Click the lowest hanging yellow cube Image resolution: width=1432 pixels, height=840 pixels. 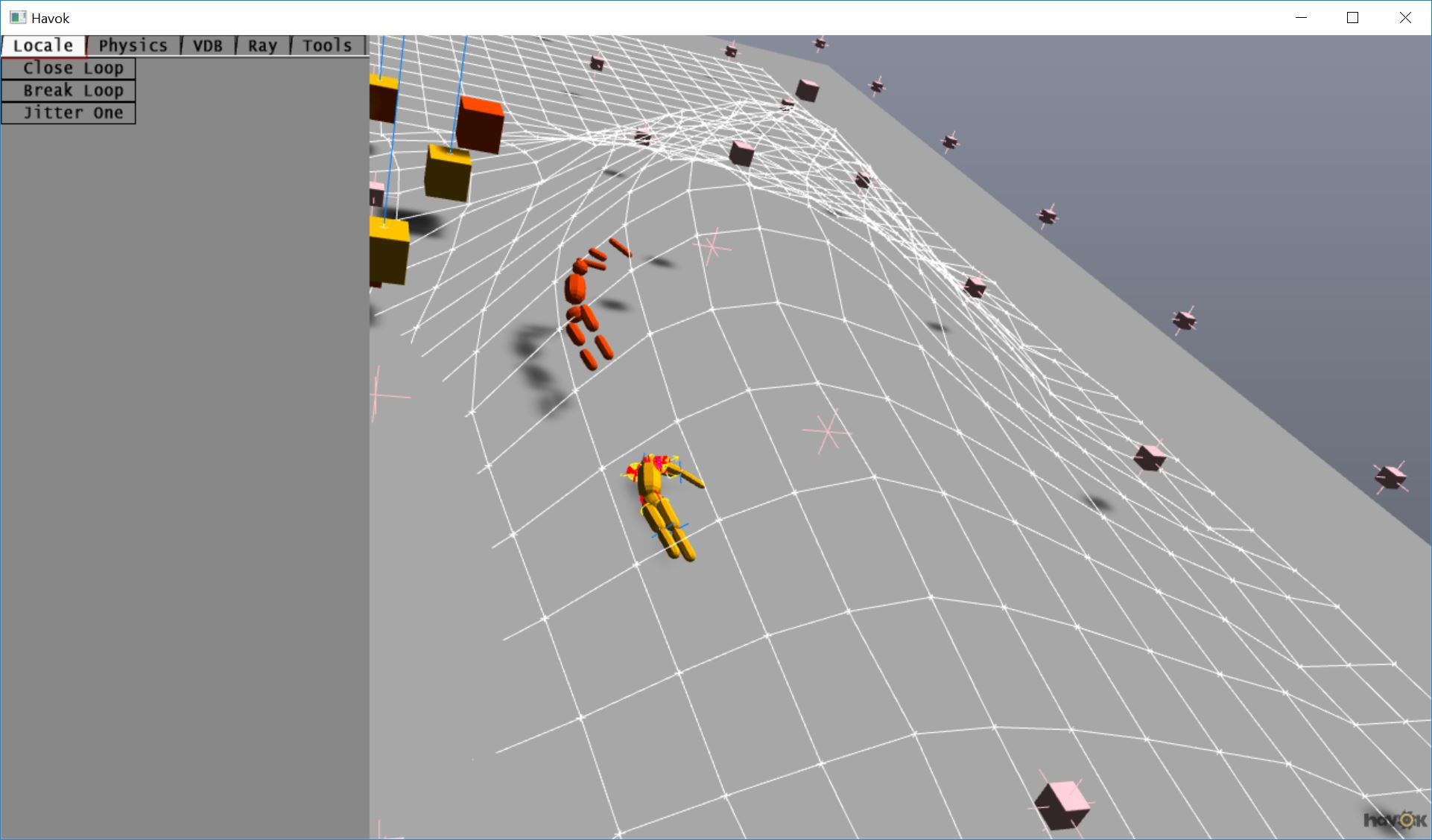click(x=389, y=249)
